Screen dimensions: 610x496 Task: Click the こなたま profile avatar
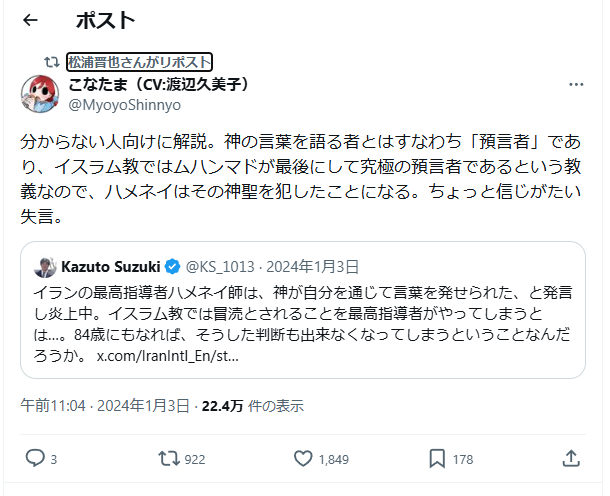(39, 93)
